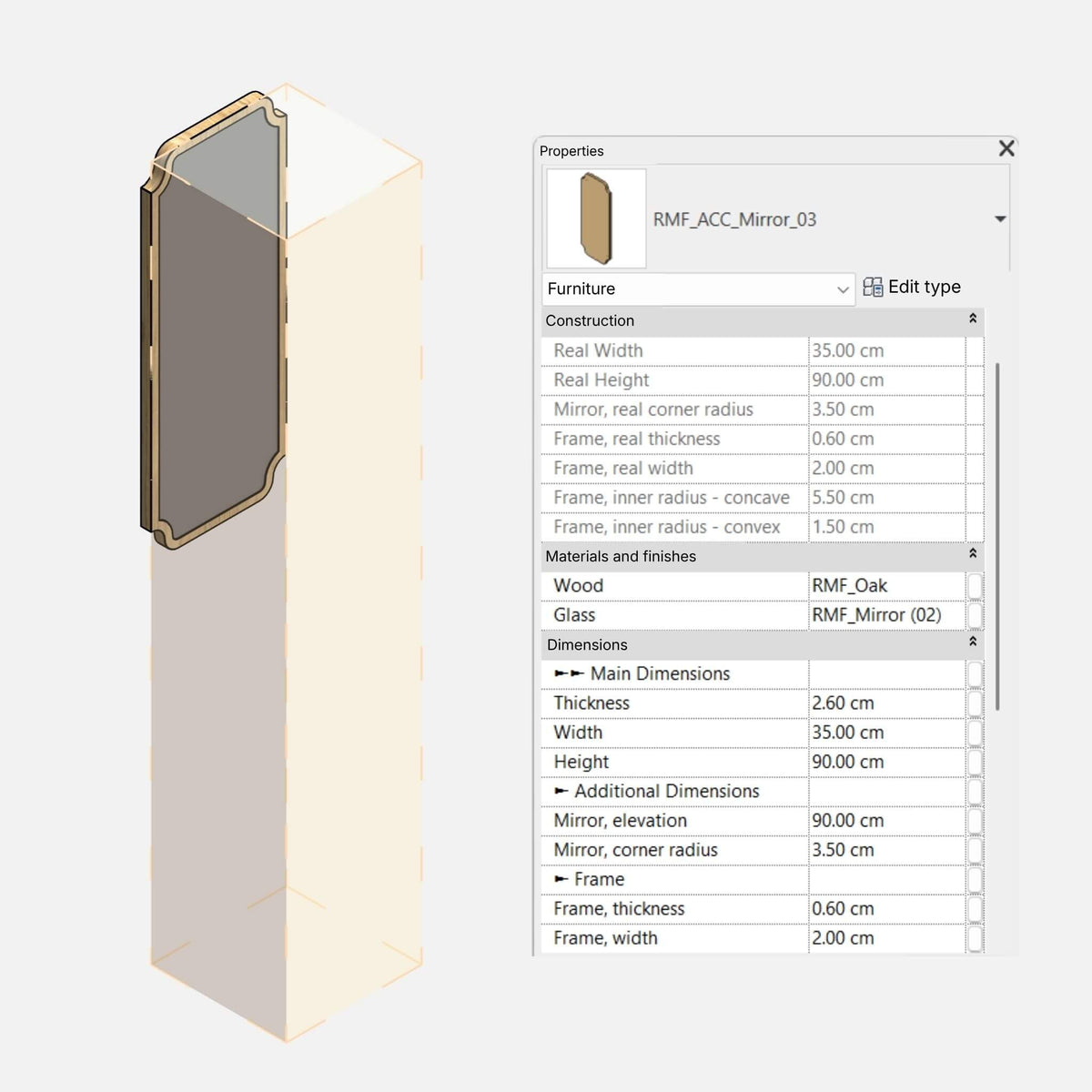This screenshot has width=1092, height=1092.
Task: Select Frame, inner radius - convex label
Action: point(667,527)
